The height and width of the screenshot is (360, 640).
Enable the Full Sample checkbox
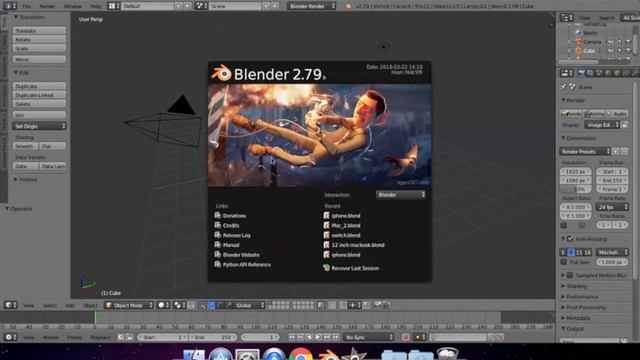pyautogui.click(x=564, y=262)
